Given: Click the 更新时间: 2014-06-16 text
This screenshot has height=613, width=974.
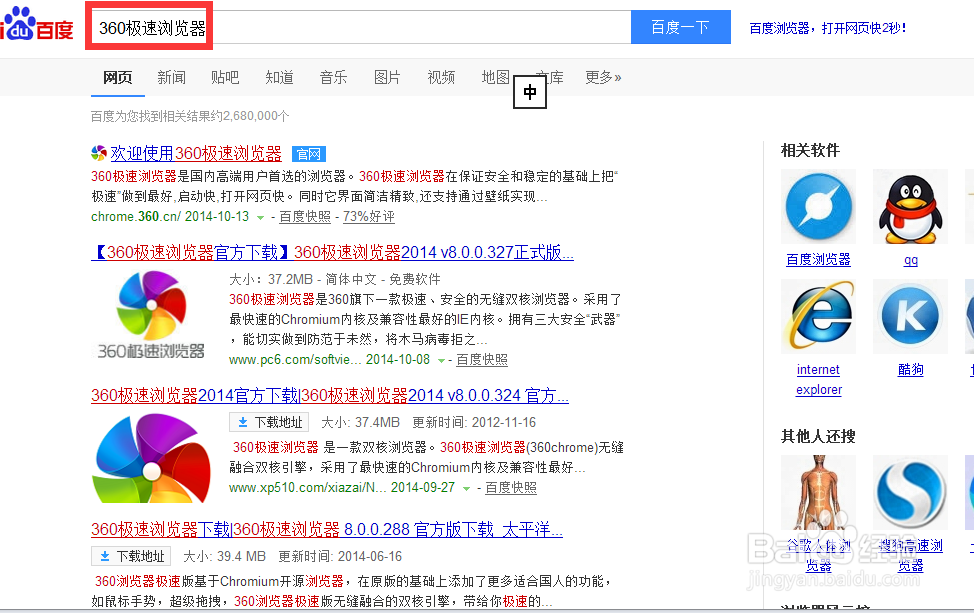Looking at the screenshot, I should click(340, 556).
